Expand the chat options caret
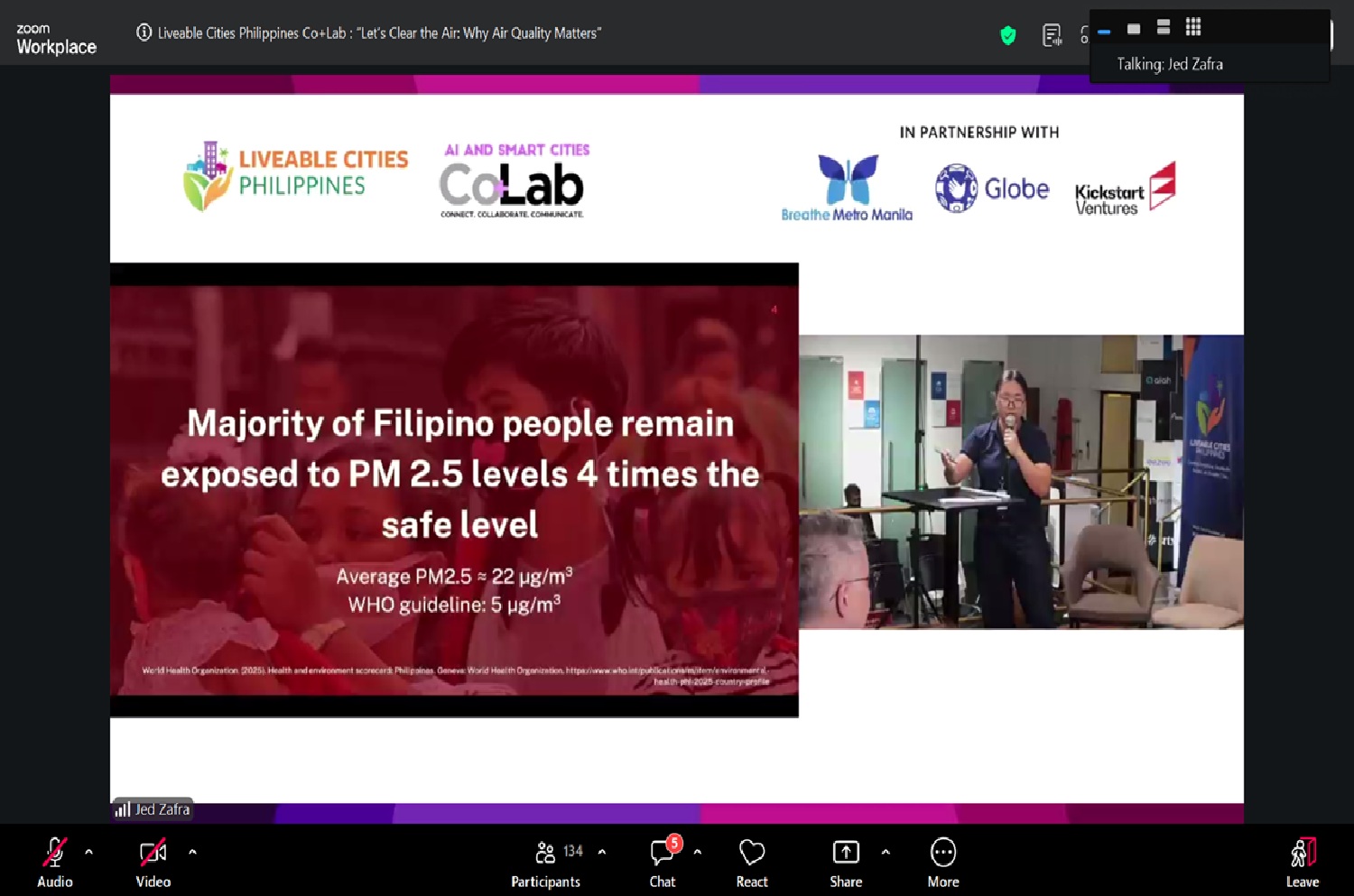This screenshot has width=1354, height=896. pos(697,852)
